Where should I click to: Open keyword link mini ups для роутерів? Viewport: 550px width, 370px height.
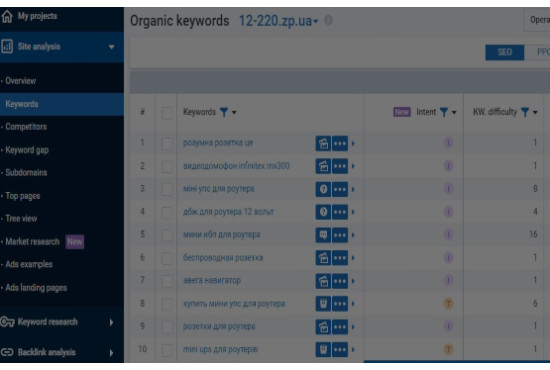coord(220,349)
